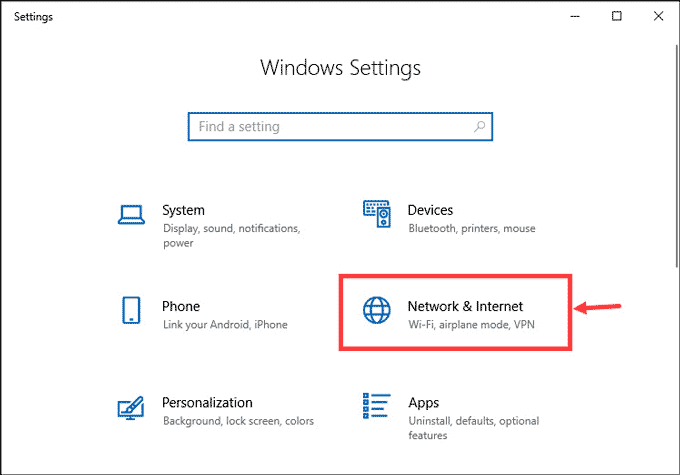Focus the Find a setting field
680x475 pixels.
pyautogui.click(x=340, y=127)
